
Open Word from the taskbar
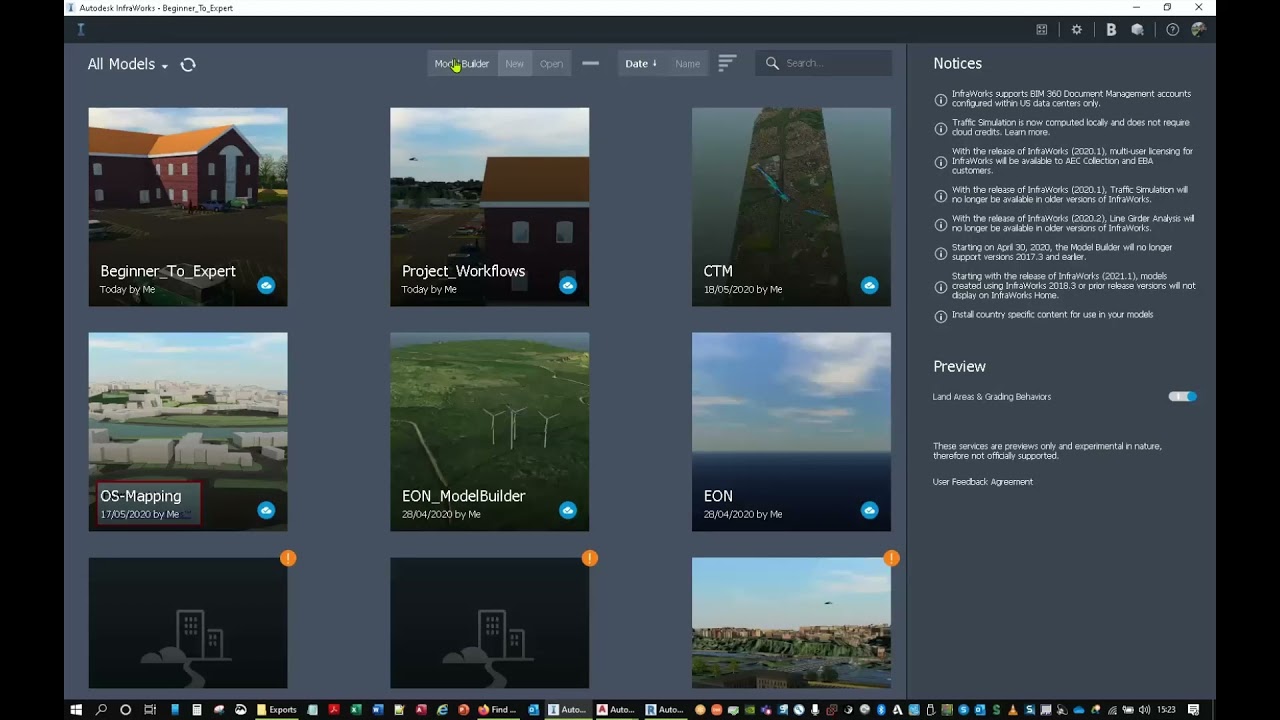(378, 710)
